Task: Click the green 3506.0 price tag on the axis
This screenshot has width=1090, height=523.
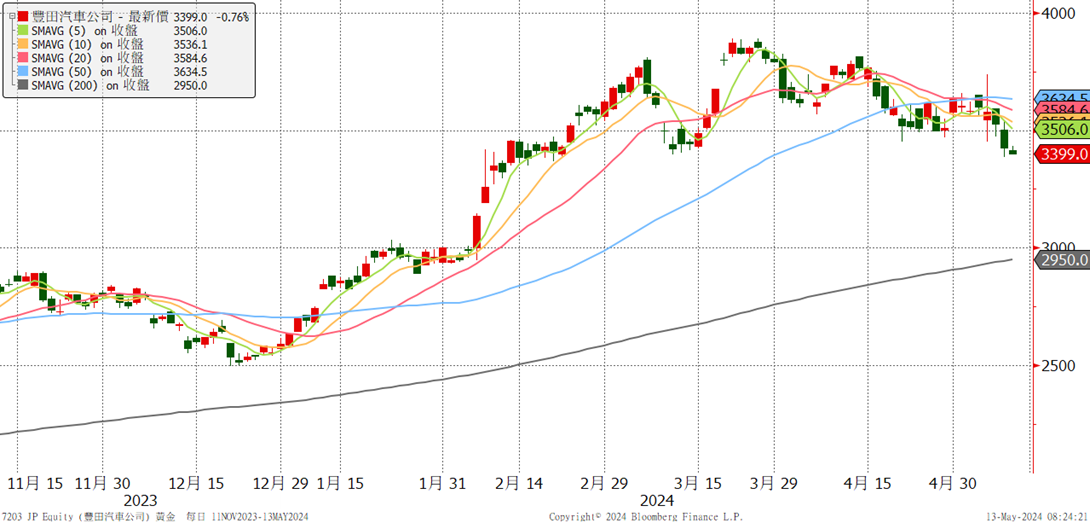Action: click(x=1063, y=129)
